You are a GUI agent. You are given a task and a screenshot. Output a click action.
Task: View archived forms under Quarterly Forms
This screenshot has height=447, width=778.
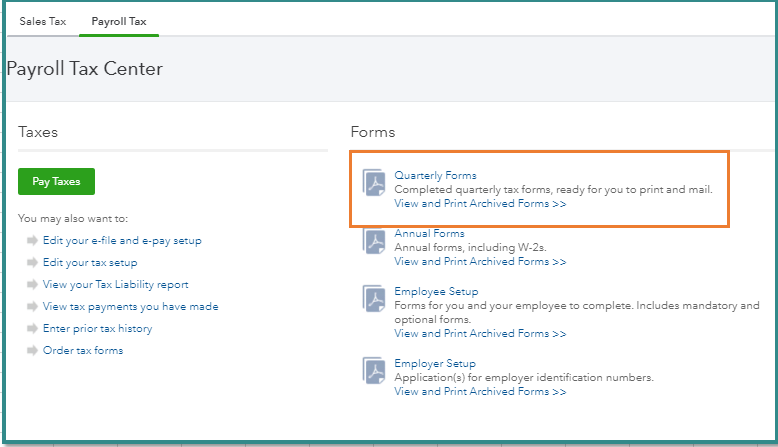click(x=480, y=203)
